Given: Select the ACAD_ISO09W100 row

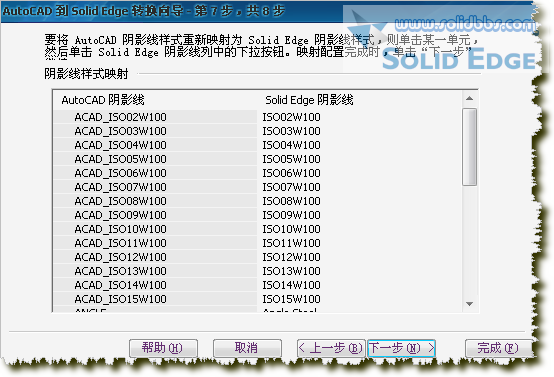Looking at the screenshot, I should (155, 215).
